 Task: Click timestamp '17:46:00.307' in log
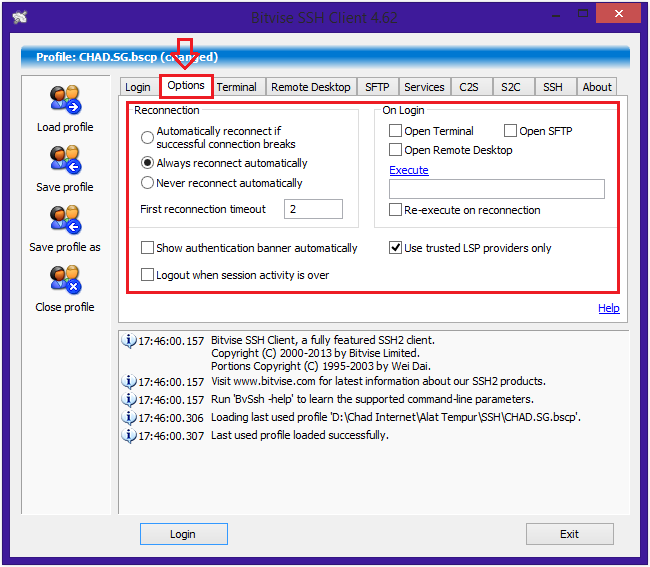pos(171,436)
